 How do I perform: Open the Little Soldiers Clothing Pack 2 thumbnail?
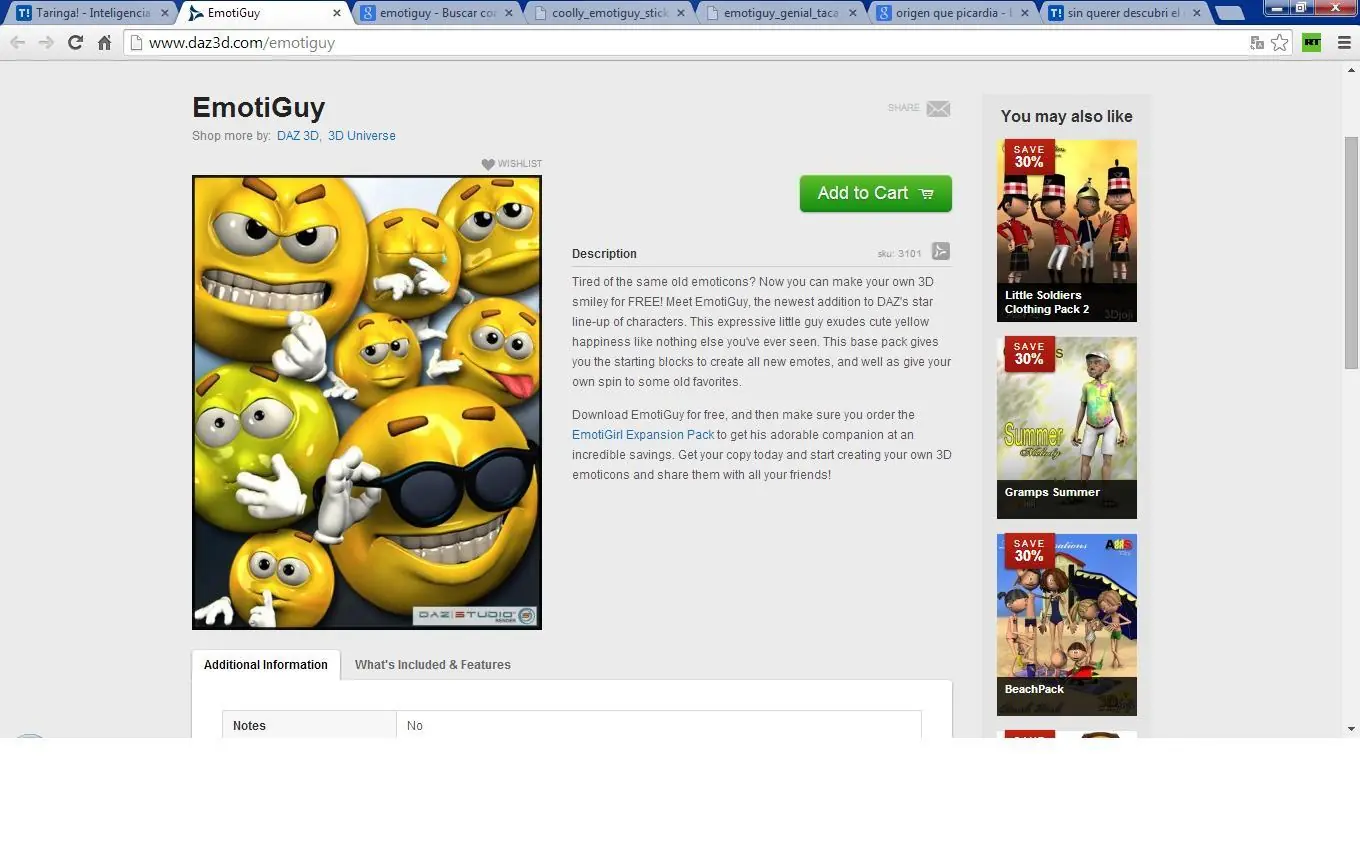click(x=1067, y=231)
